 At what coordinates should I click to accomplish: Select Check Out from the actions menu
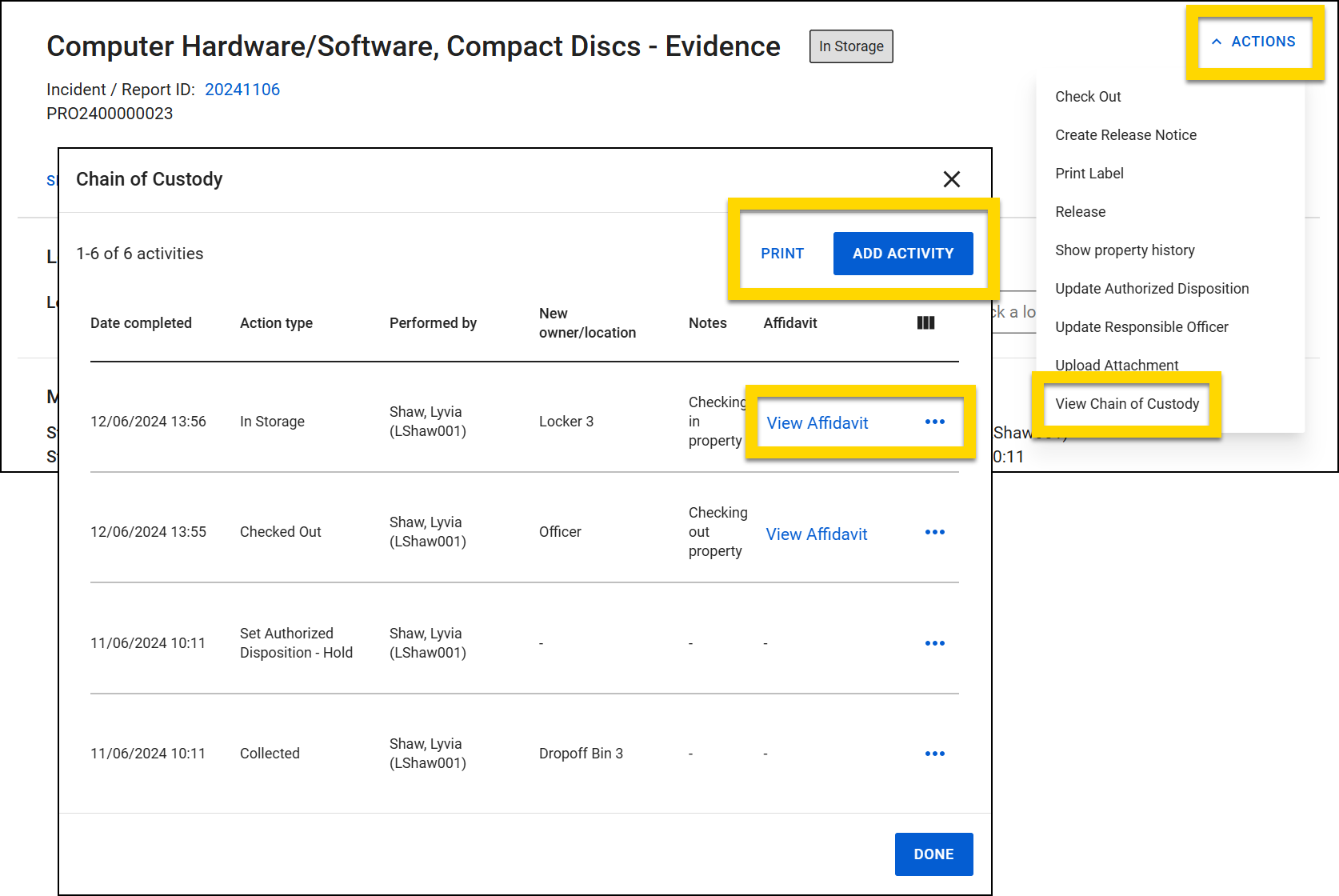coord(1088,96)
